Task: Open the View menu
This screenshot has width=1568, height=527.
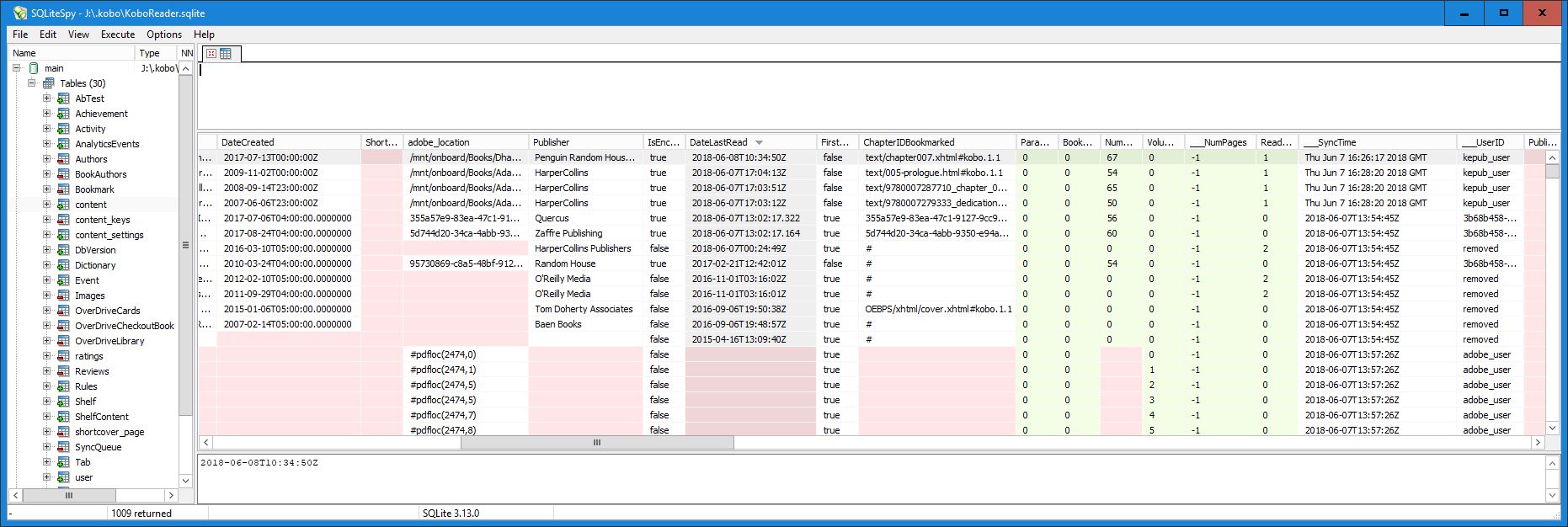Action: point(78,35)
